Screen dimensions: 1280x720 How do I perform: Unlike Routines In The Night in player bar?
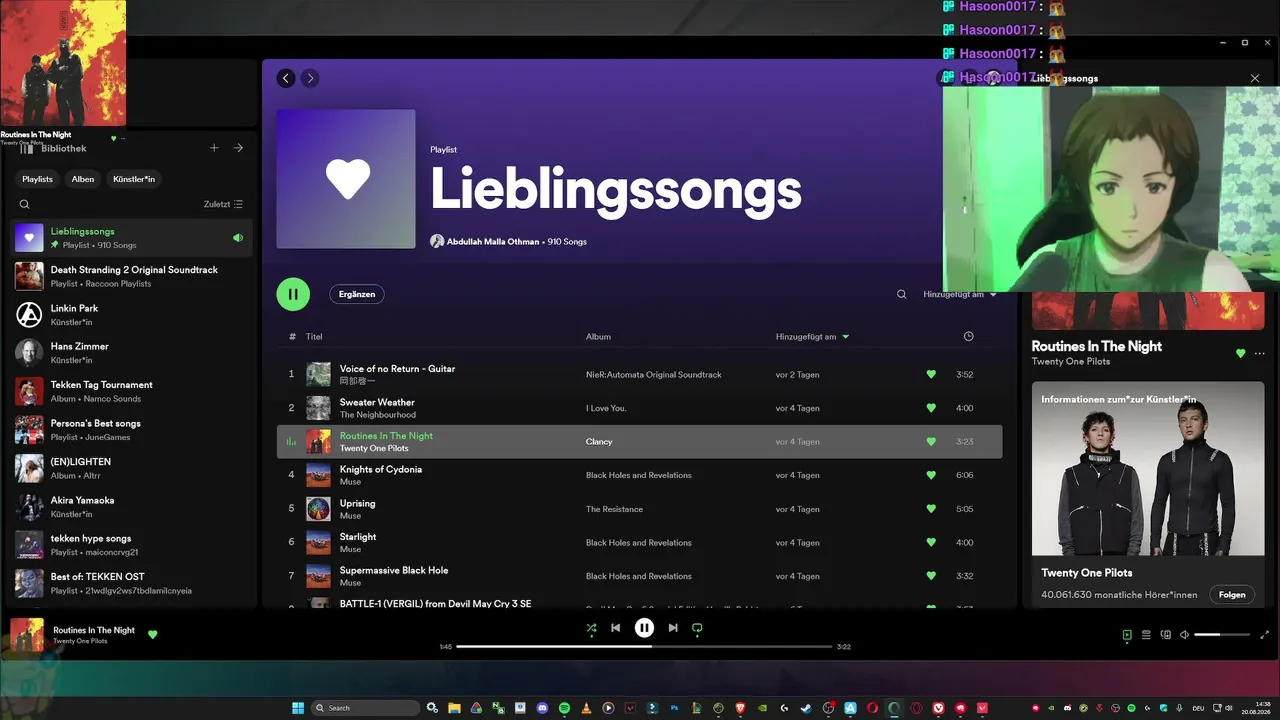point(153,634)
